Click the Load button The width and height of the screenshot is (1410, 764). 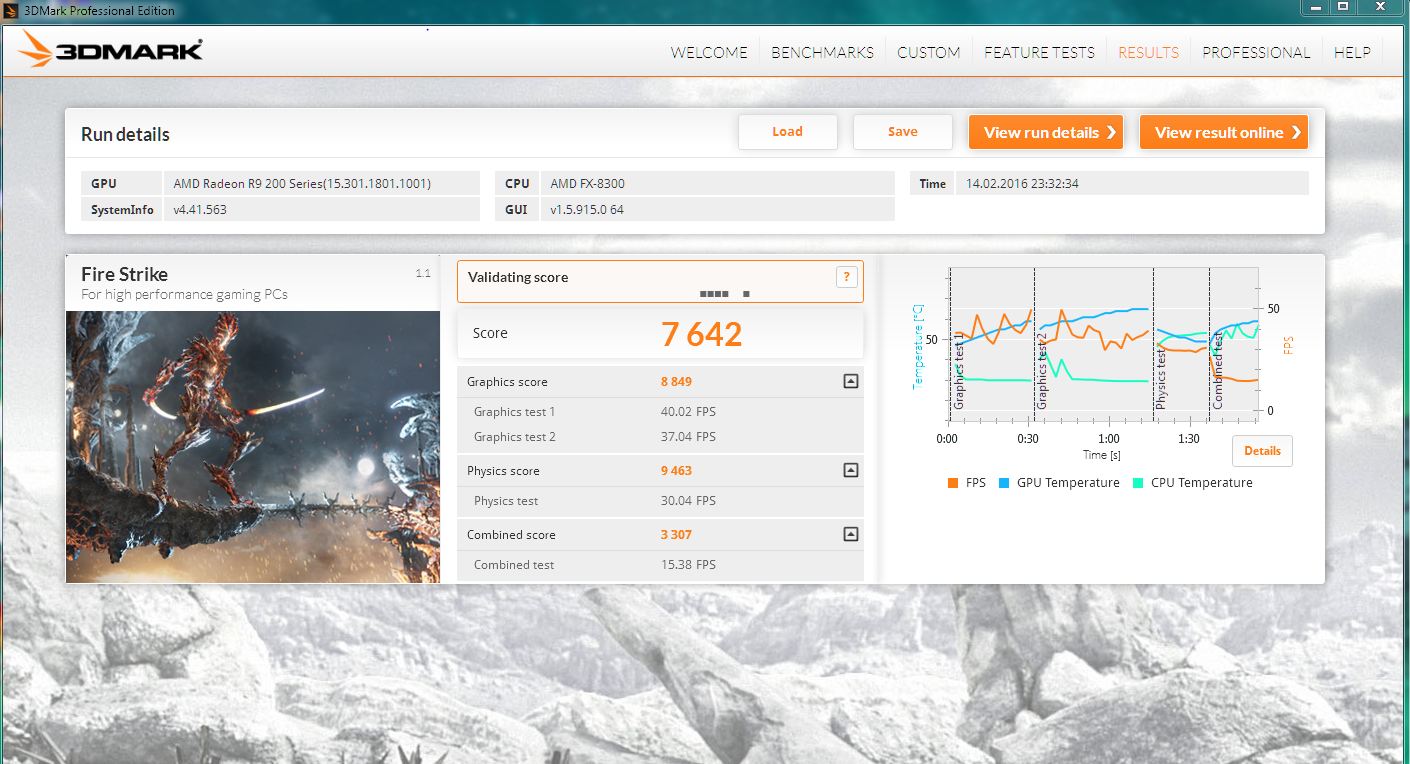tap(788, 132)
